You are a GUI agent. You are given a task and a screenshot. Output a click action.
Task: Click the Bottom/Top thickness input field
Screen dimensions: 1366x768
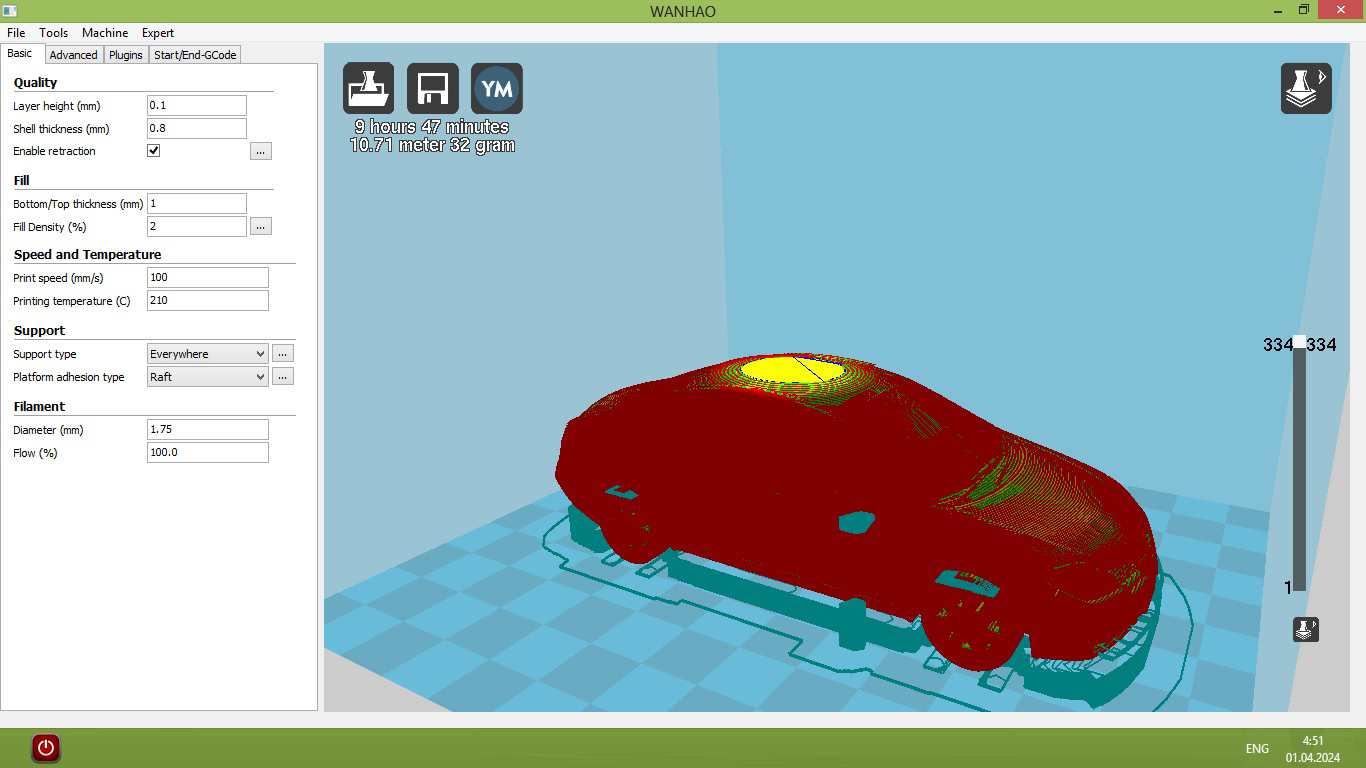coord(197,204)
